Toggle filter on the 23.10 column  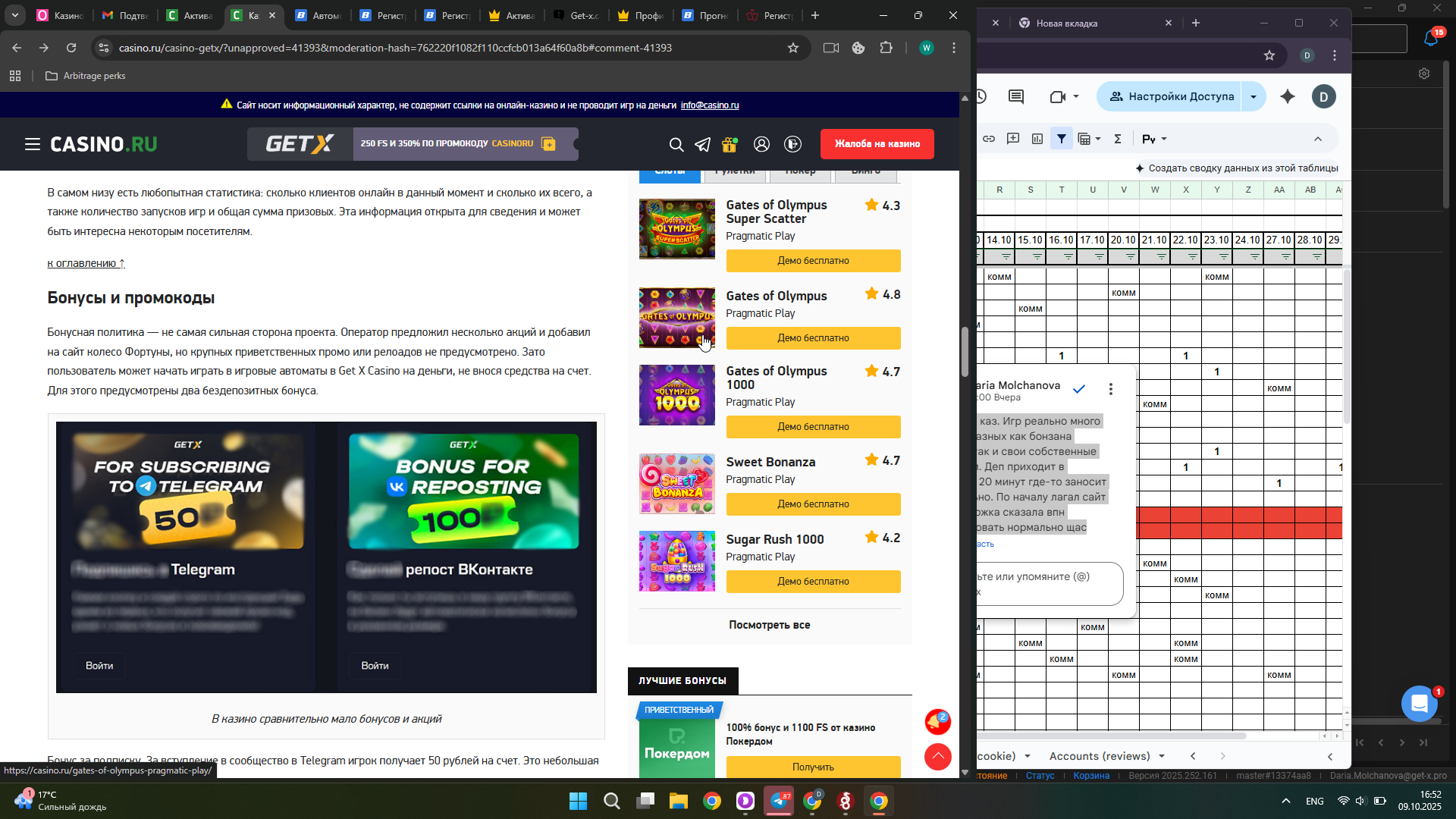[1223, 257]
